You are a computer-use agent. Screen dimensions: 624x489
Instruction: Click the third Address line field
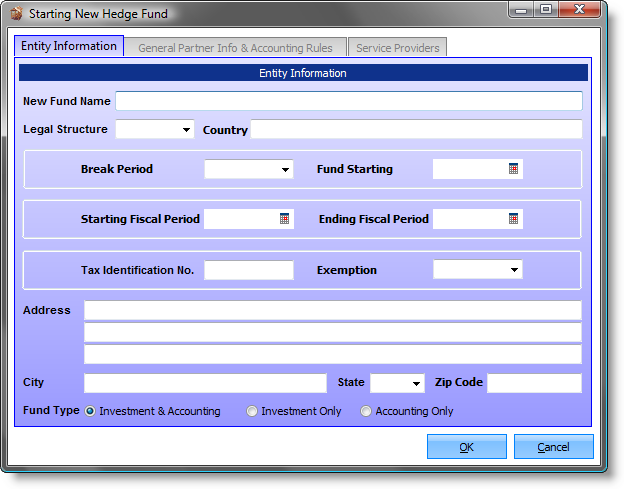pyautogui.click(x=333, y=354)
